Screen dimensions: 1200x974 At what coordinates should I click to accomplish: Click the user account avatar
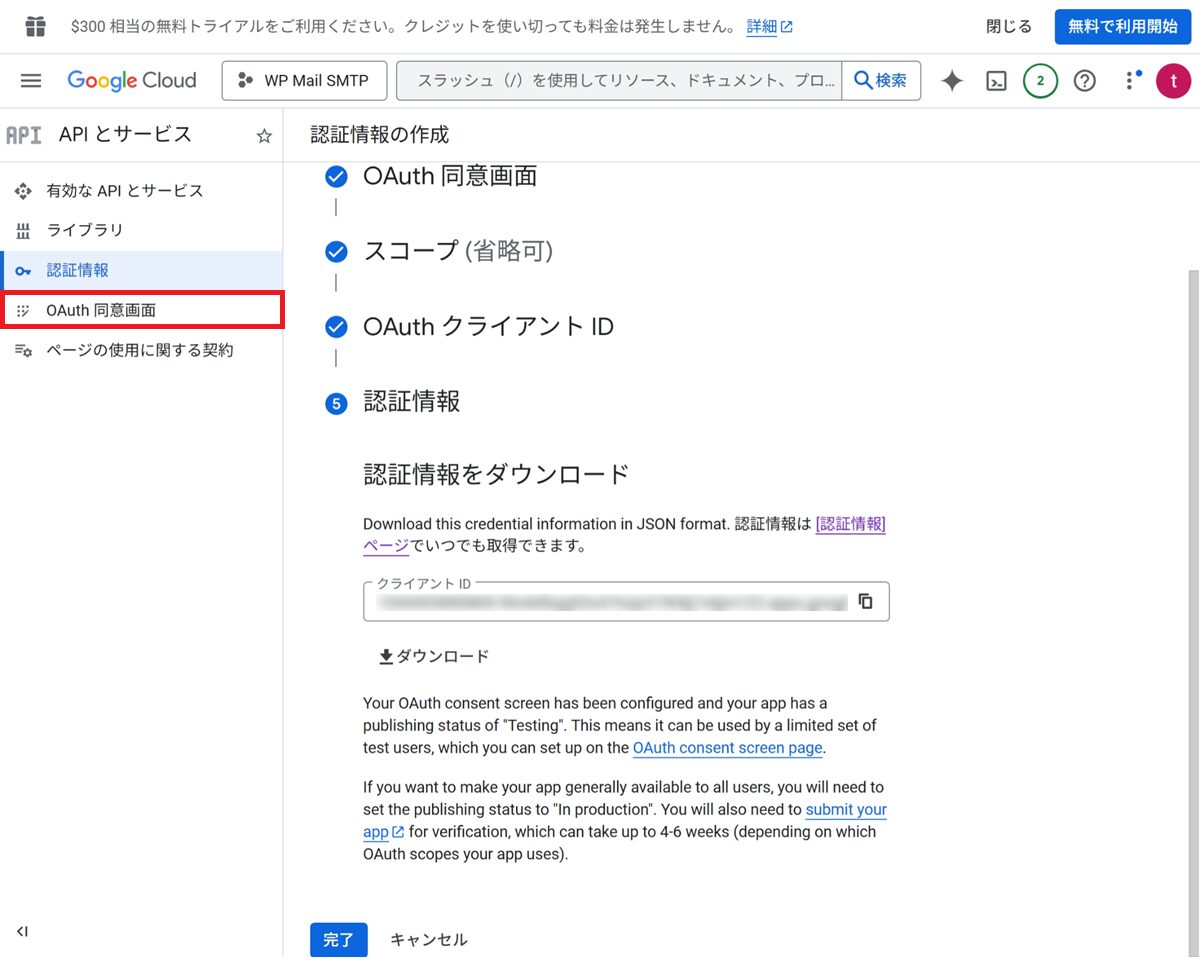coord(1172,81)
